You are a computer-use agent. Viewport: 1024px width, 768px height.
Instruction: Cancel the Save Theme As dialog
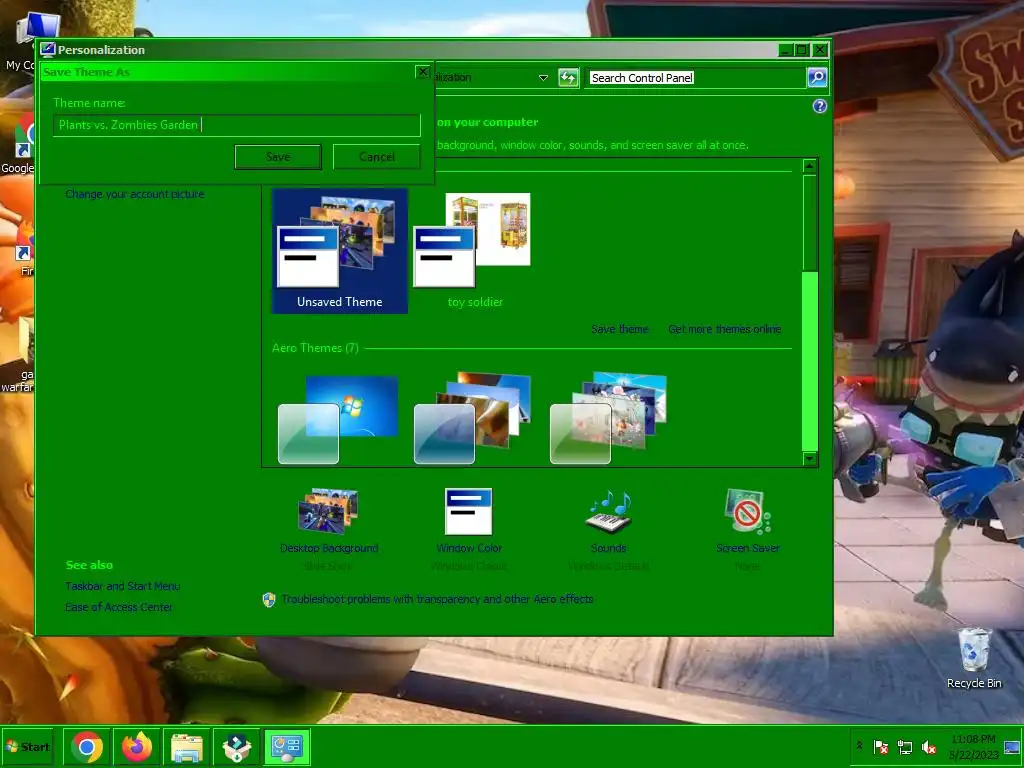click(376, 157)
